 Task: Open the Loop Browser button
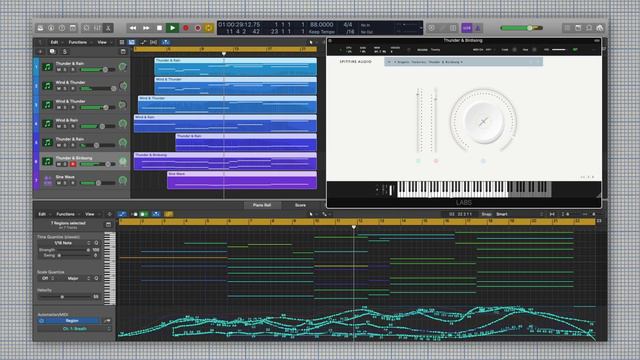[589, 28]
